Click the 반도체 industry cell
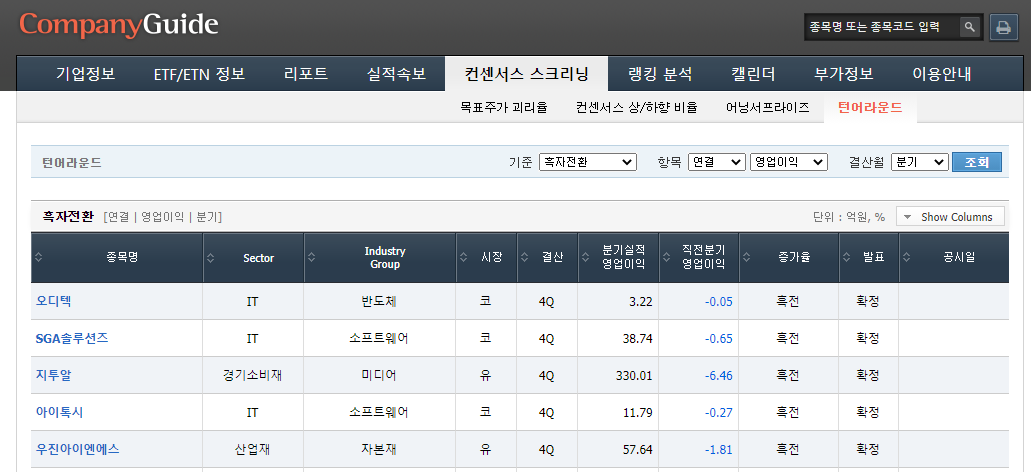 point(379,302)
